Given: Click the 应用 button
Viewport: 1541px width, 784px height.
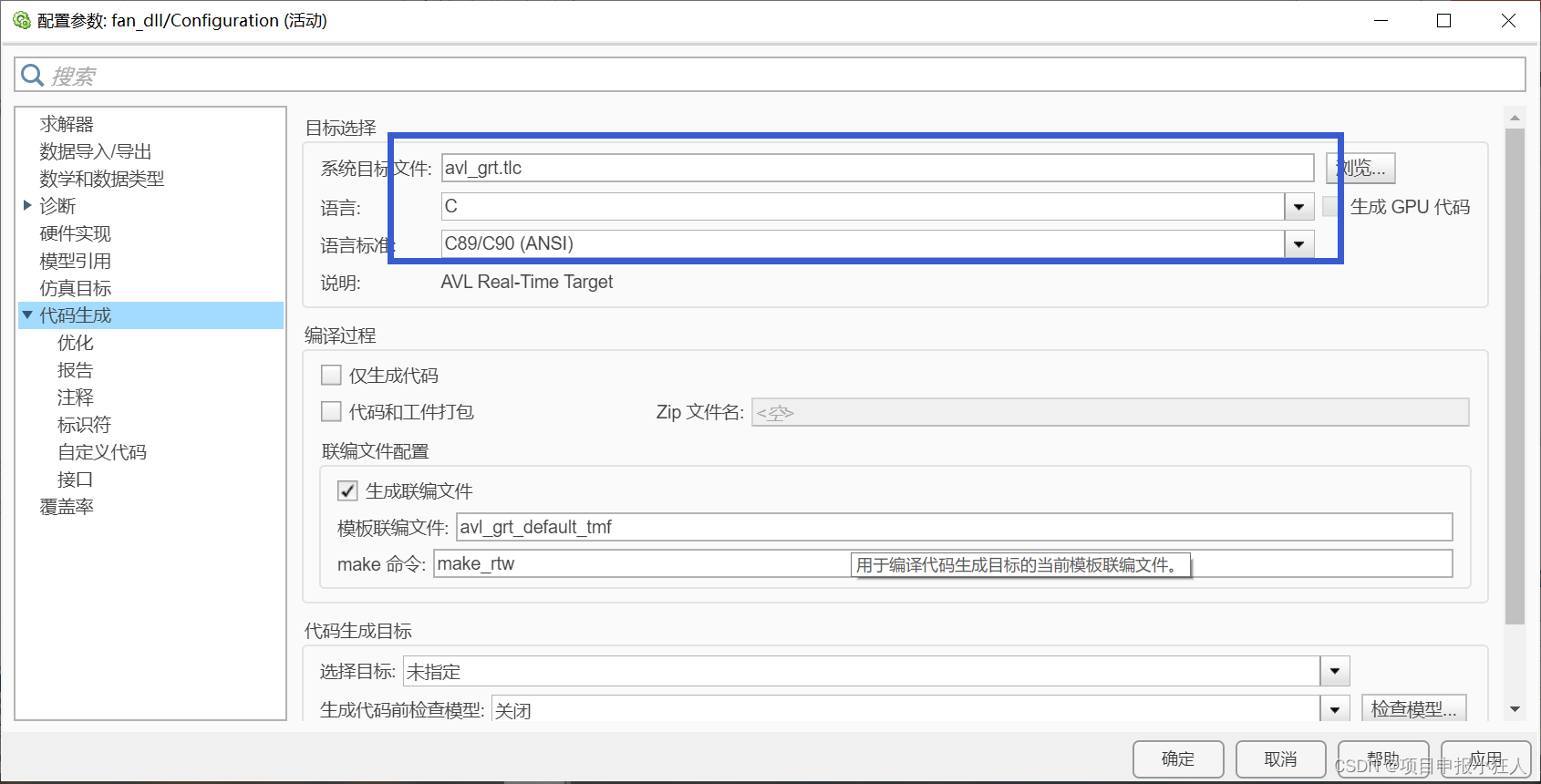Looking at the screenshot, I should click(1485, 758).
